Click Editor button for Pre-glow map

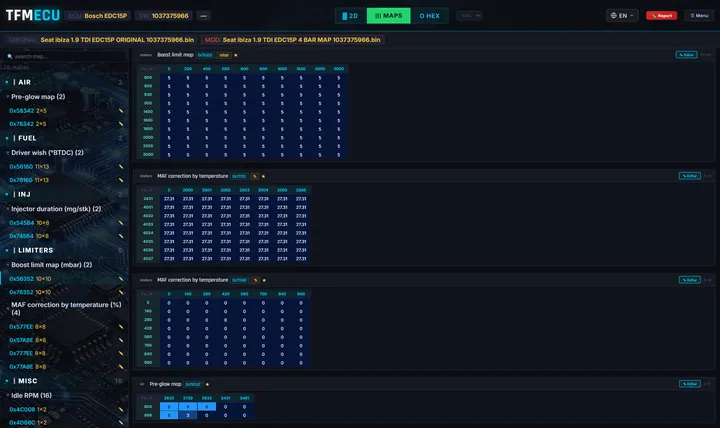click(690, 384)
